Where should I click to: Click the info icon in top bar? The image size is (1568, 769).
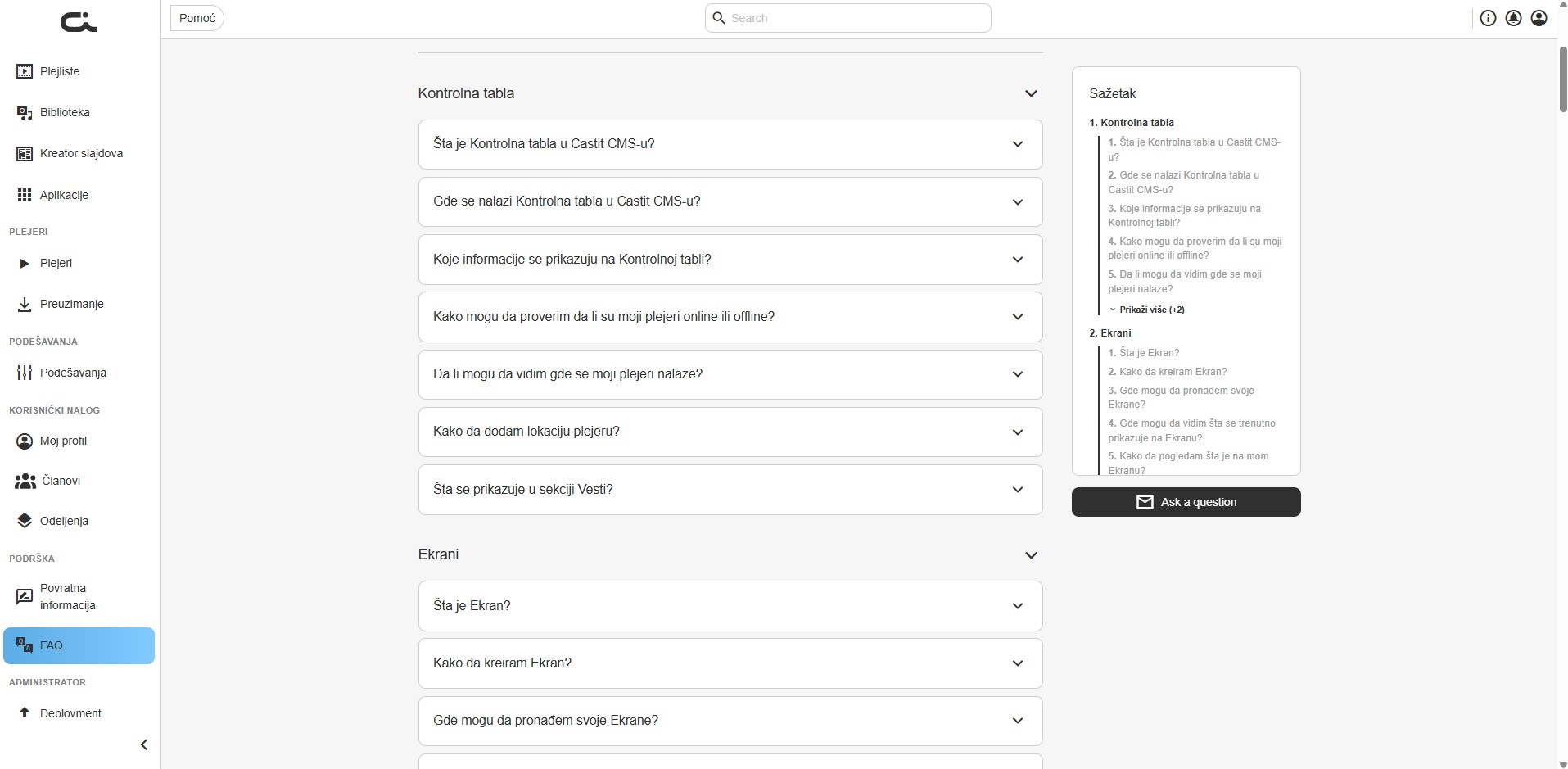pyautogui.click(x=1488, y=18)
